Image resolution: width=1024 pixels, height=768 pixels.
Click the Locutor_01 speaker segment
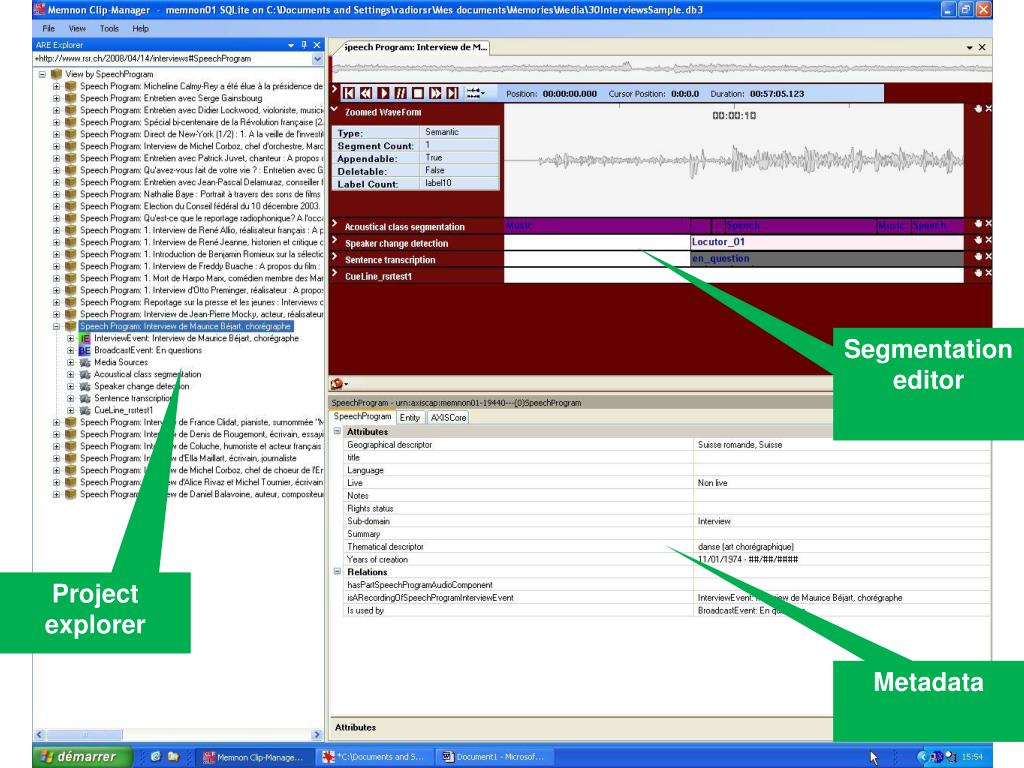pyautogui.click(x=826, y=242)
